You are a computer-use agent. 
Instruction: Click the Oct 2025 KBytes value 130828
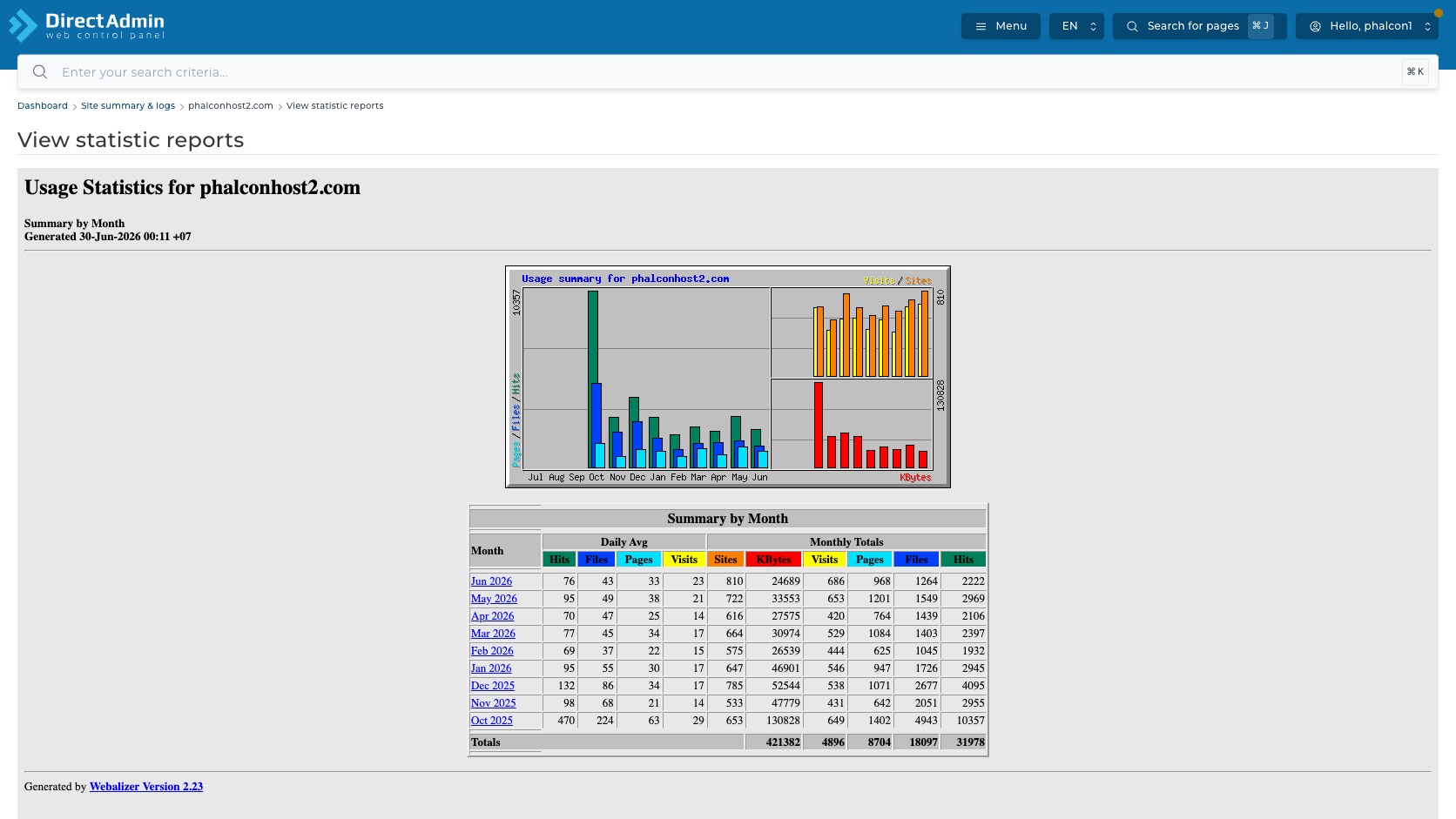coord(783,721)
